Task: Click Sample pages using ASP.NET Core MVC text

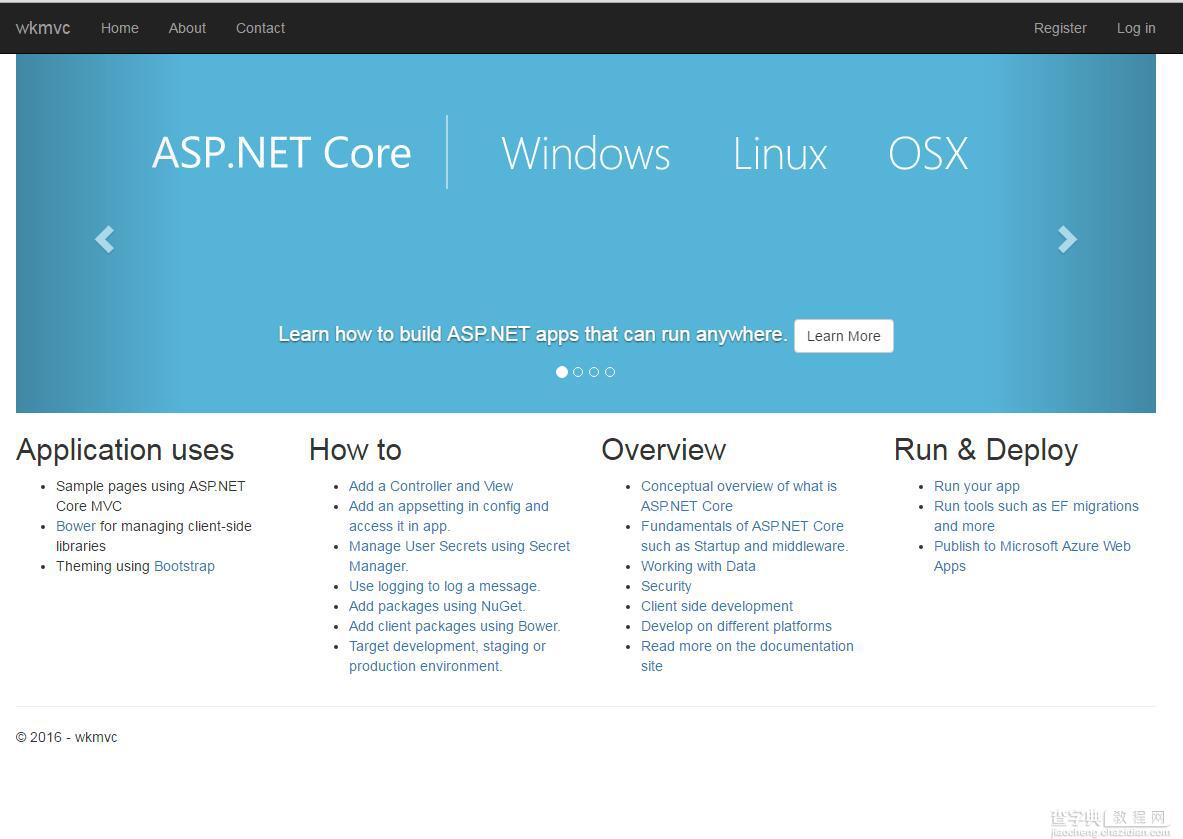Action: pyautogui.click(x=150, y=496)
